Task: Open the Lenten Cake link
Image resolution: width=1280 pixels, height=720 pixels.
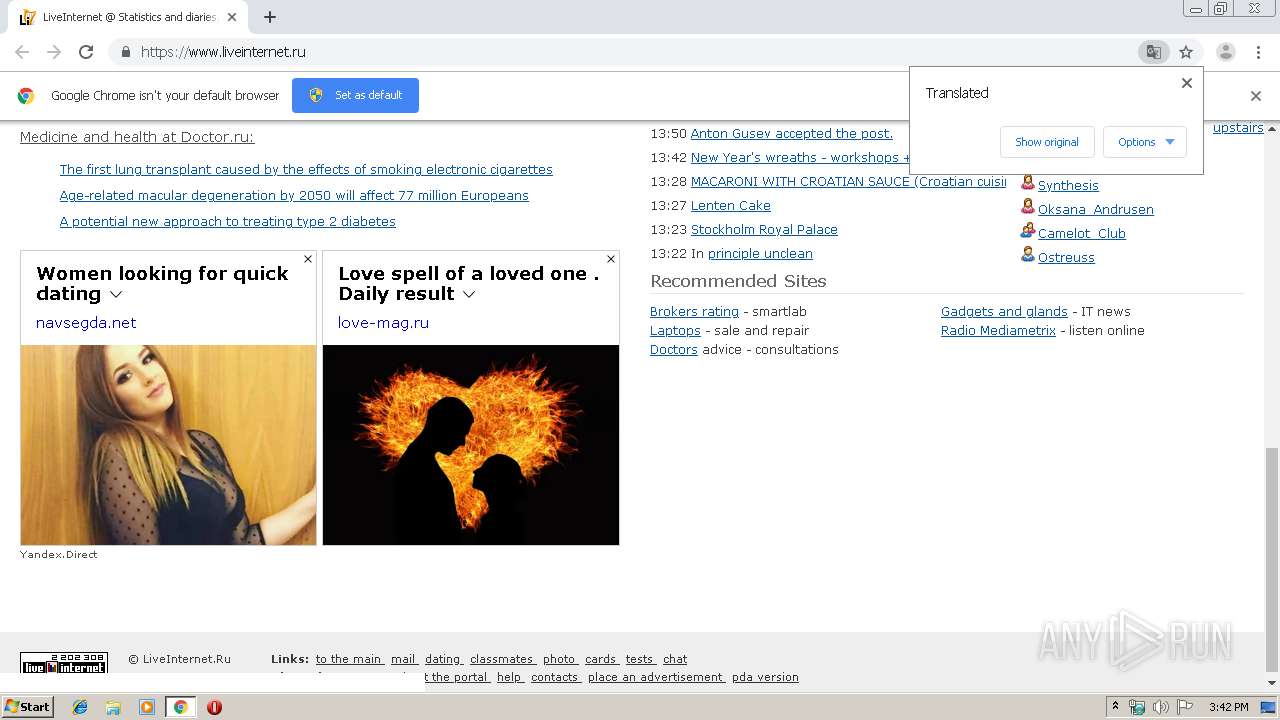Action: pyautogui.click(x=731, y=205)
